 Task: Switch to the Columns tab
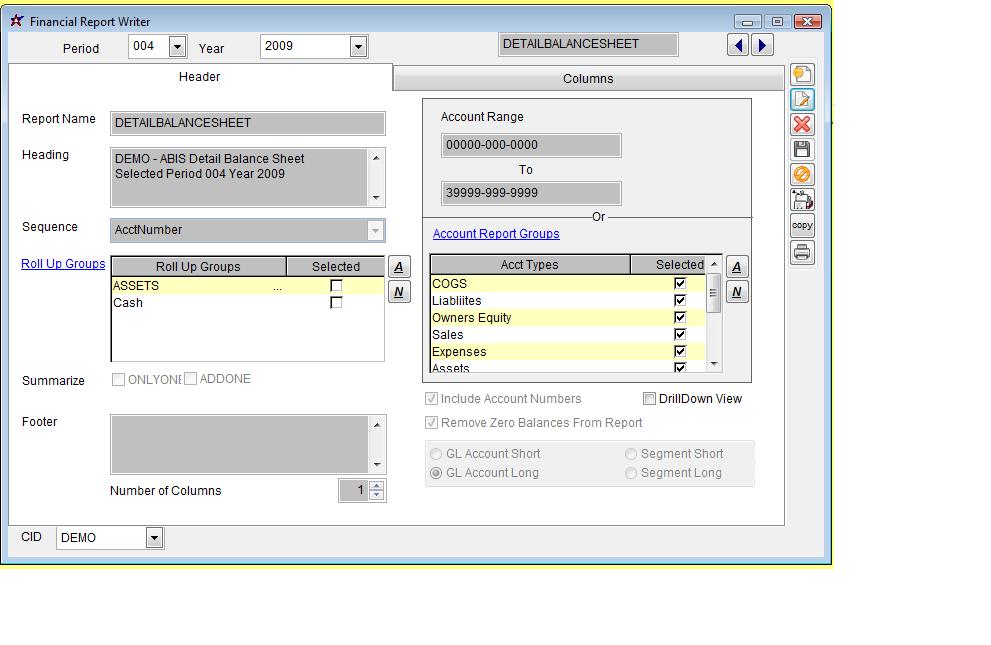pos(588,79)
